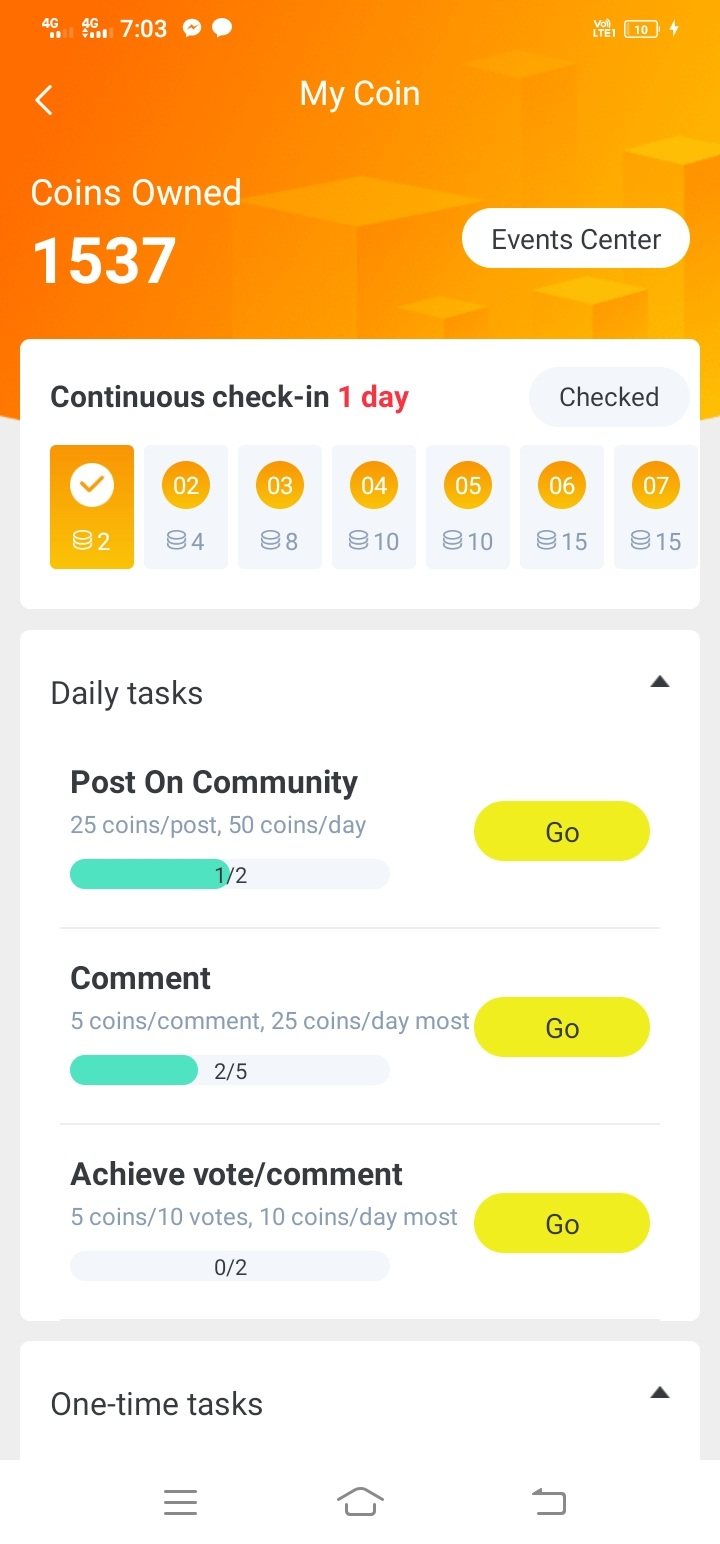Tap the back arrow icon
Viewport: 720px width, 1544px height.
click(x=44, y=99)
